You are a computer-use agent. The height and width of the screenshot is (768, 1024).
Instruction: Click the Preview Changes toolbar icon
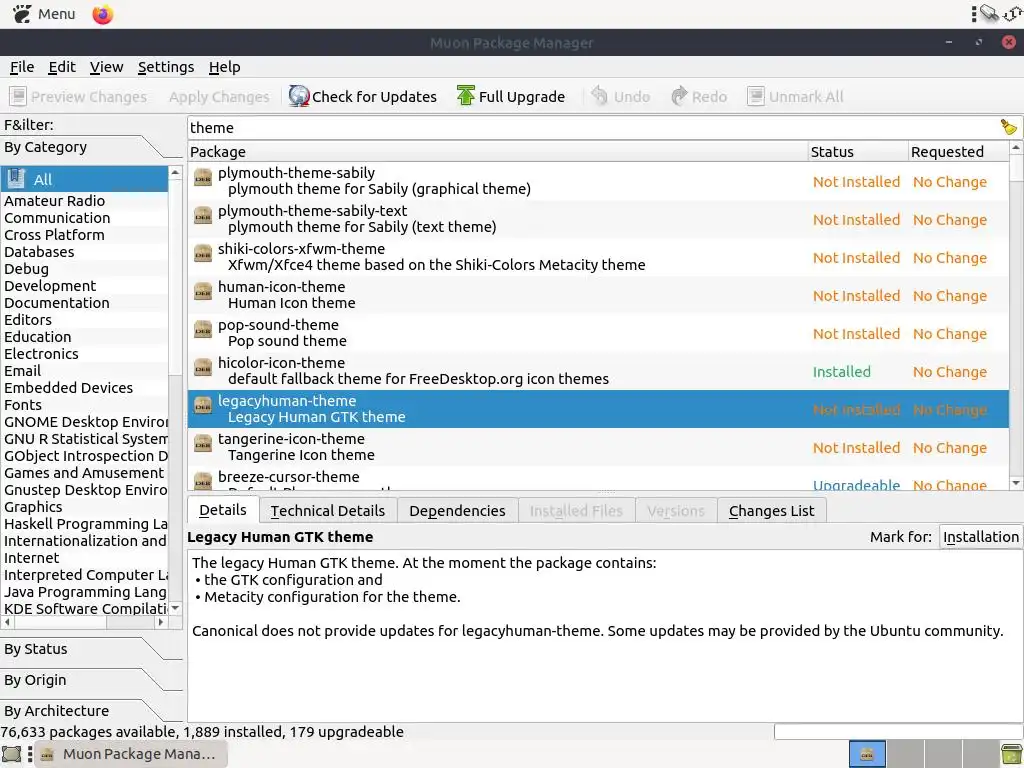click(18, 96)
